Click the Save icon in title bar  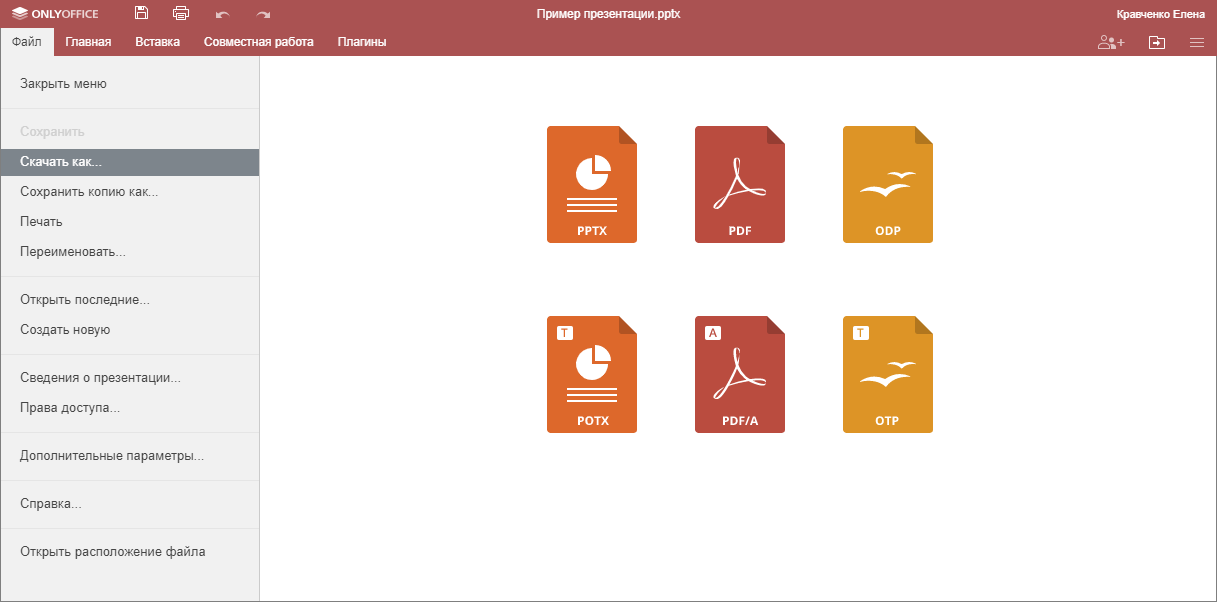[x=141, y=14]
